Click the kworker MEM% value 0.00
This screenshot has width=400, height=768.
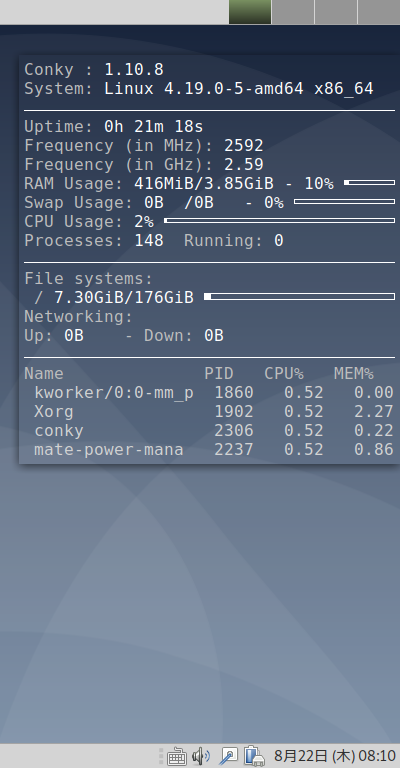[x=374, y=393]
